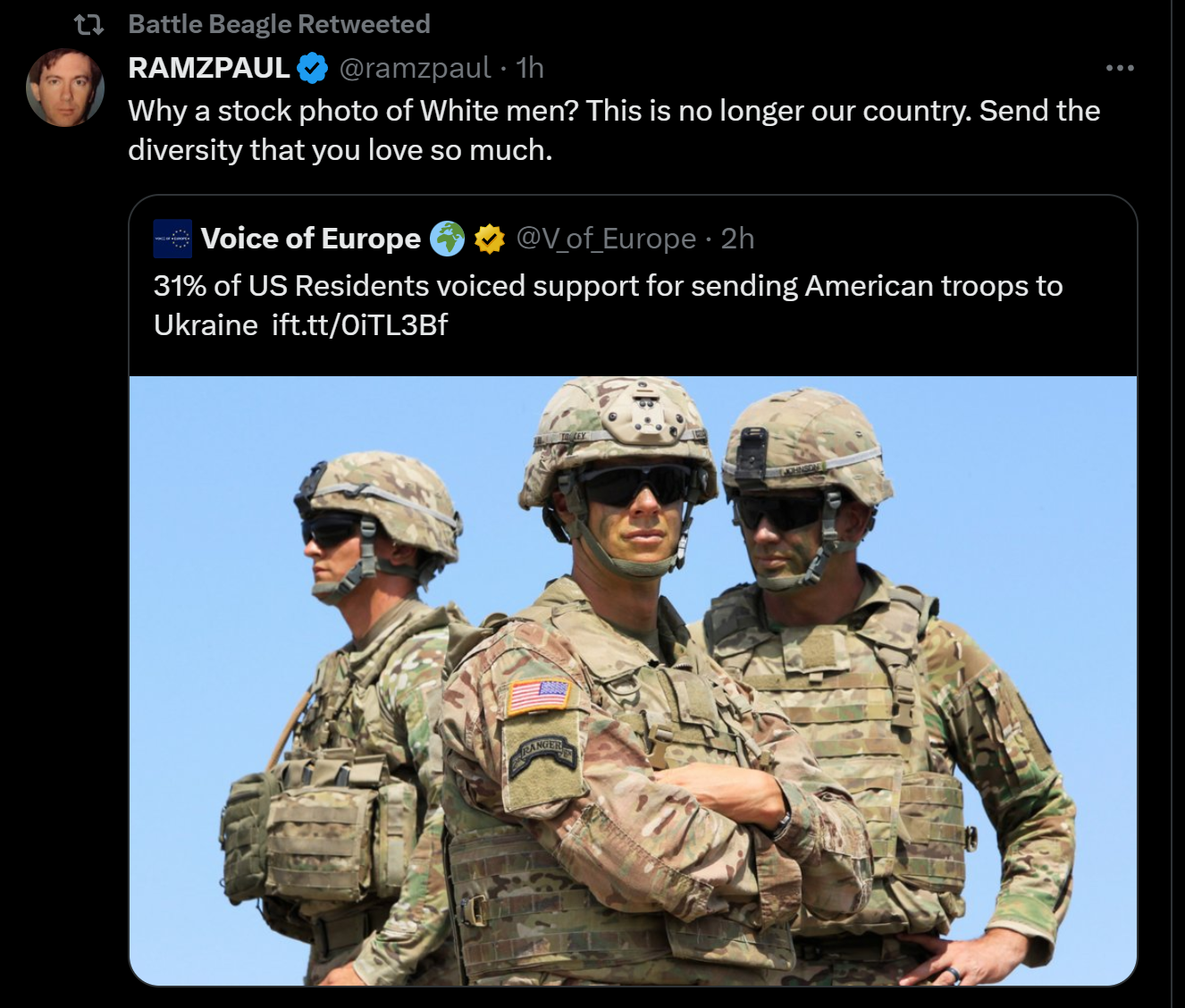The width and height of the screenshot is (1185, 1008).
Task: Click the Voice of Europe avatar logo
Action: point(172,239)
